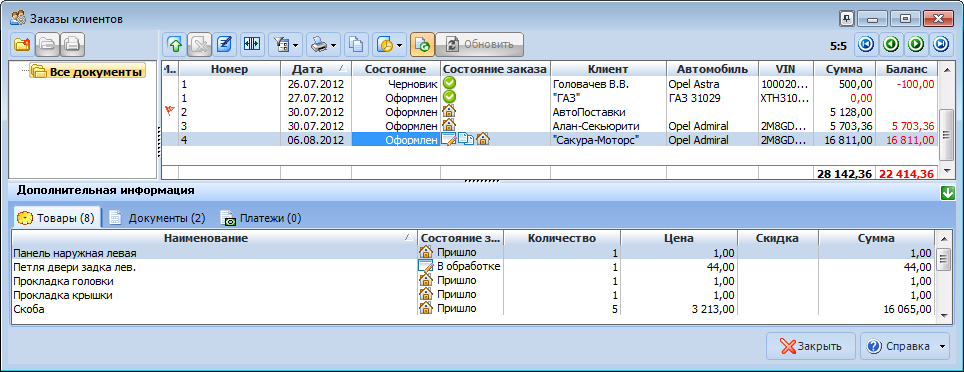Click green check status icon for "ГАЗ" row
The width and height of the screenshot is (964, 372).
[x=449, y=97]
